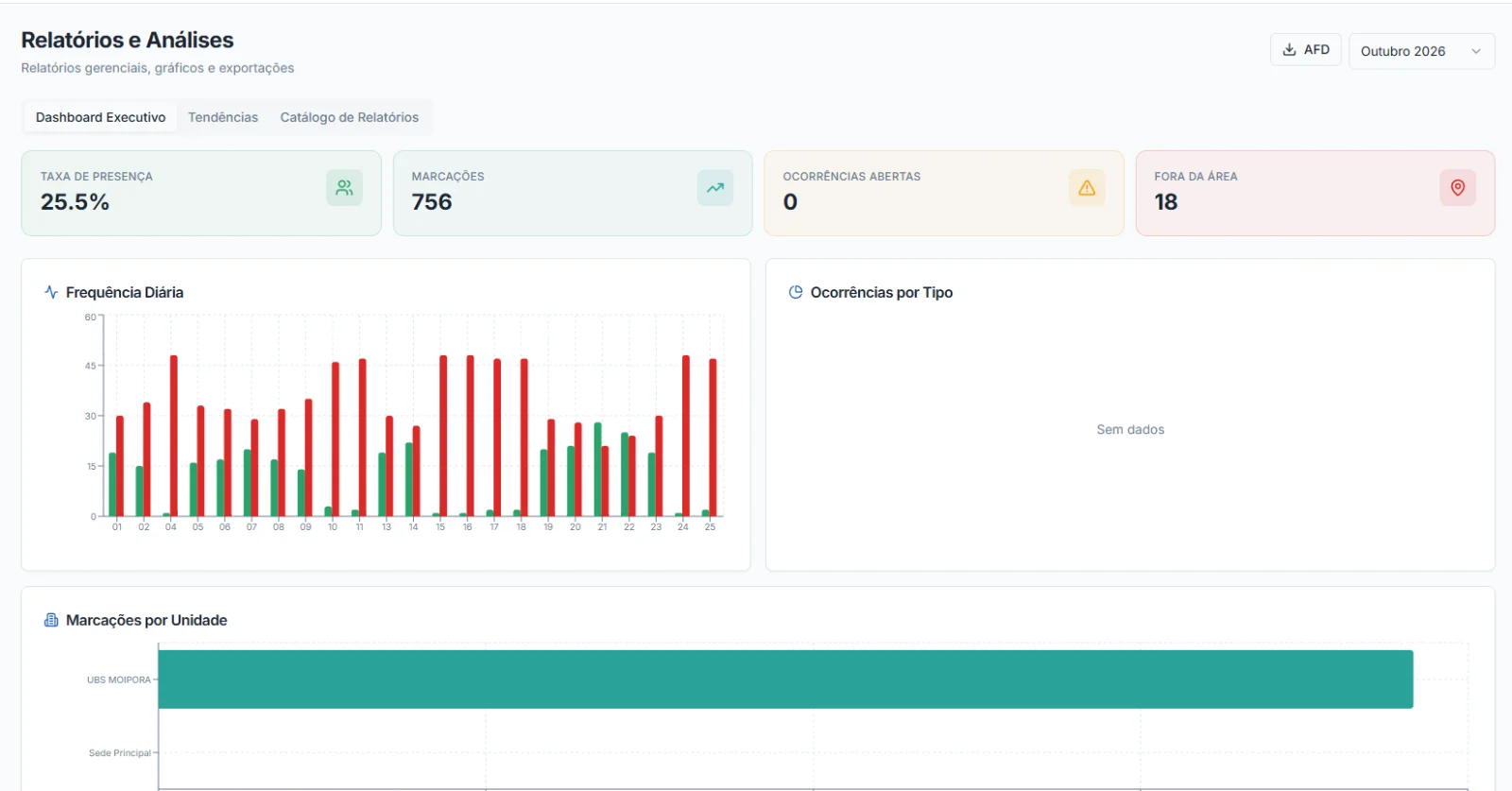Click the download icon in the AFD button
This screenshot has height=791, width=1512.
pos(1289,50)
